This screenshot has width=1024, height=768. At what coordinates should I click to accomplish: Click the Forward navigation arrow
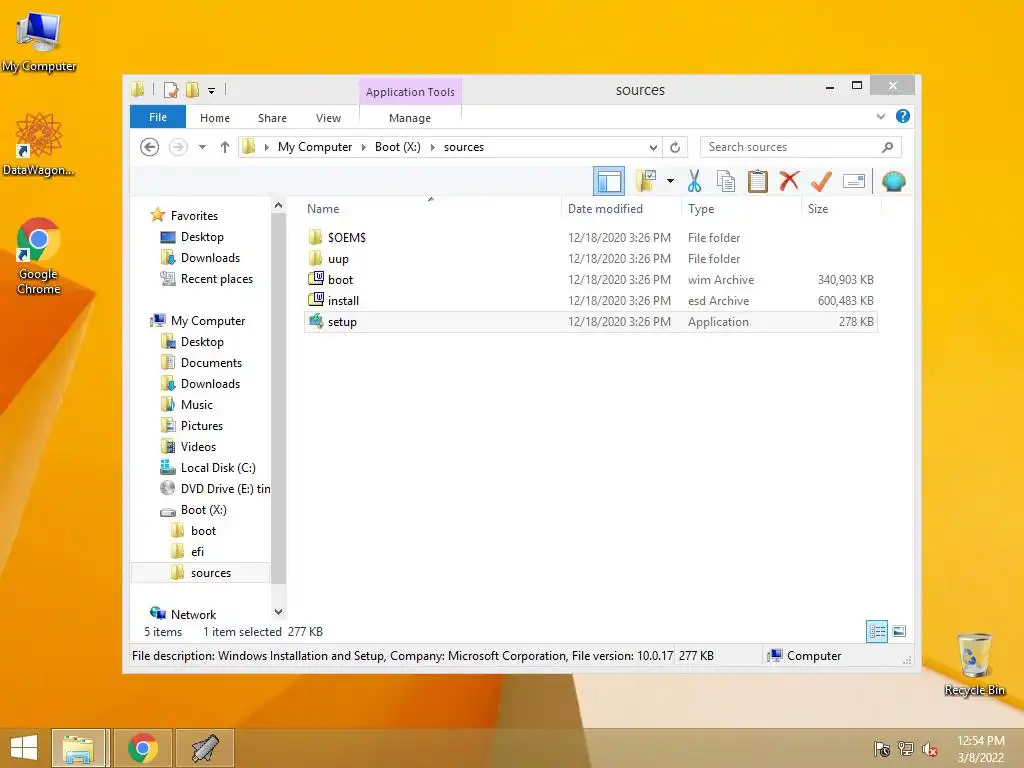[x=178, y=147]
